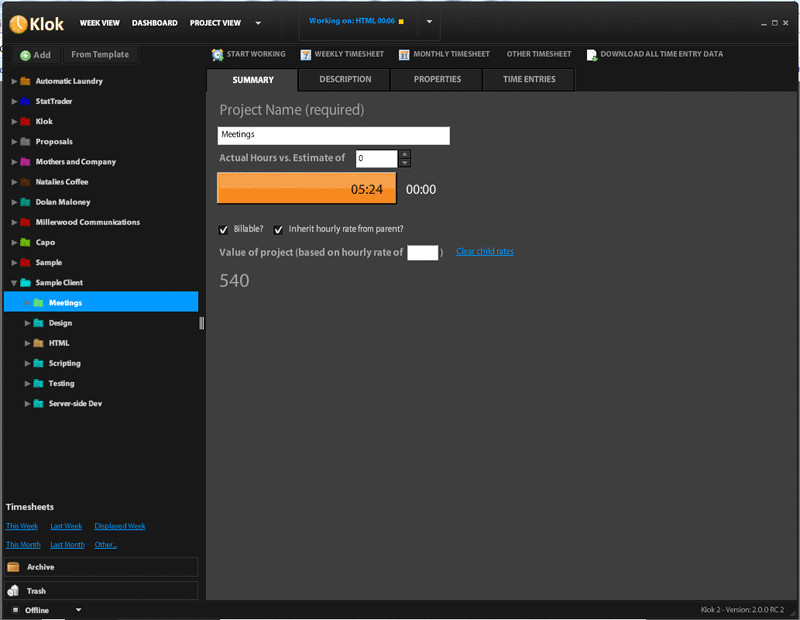The width and height of the screenshot is (800, 620).
Task: Click the Design folder icon
Action: tap(38, 323)
